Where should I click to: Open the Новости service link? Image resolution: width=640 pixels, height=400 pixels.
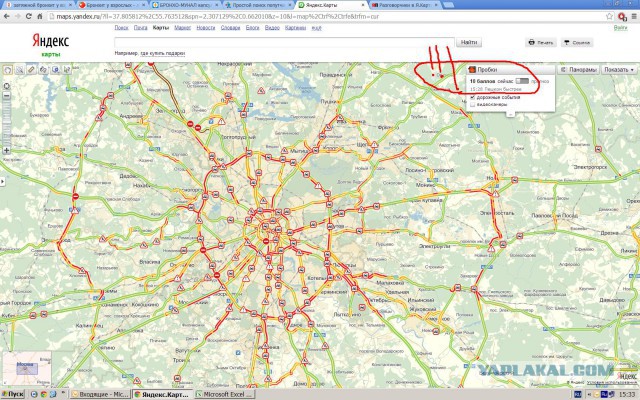tap(206, 28)
